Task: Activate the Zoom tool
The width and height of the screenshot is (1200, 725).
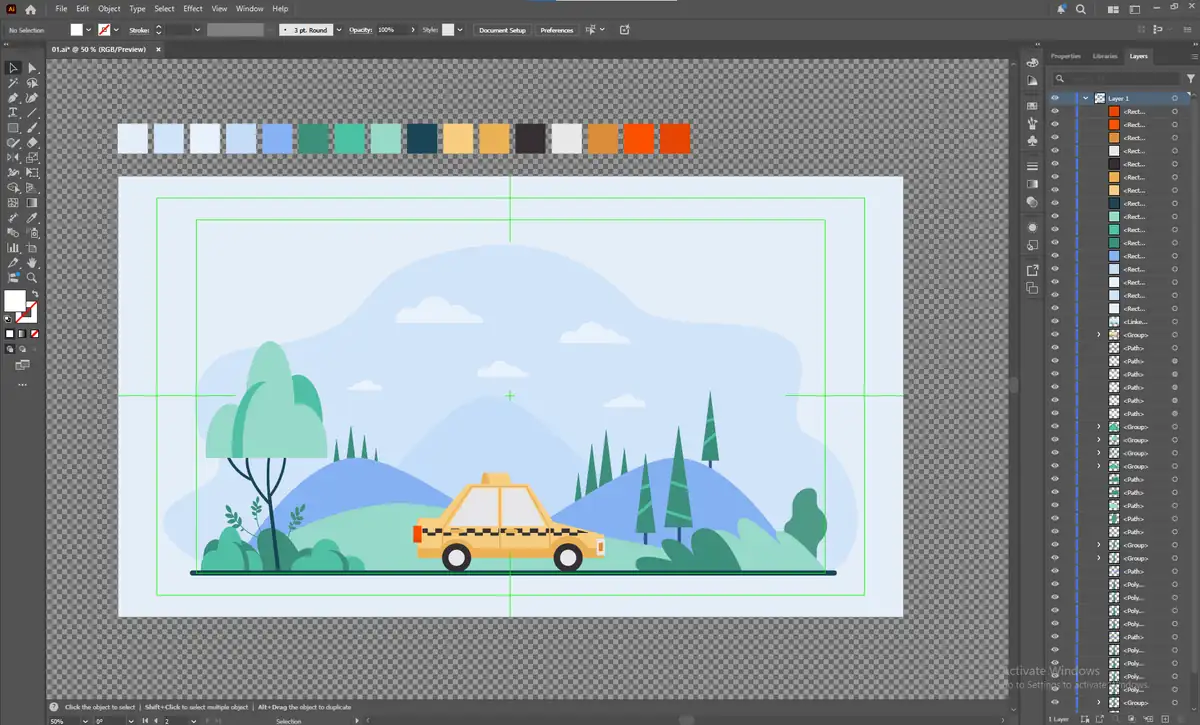Action: (32, 277)
